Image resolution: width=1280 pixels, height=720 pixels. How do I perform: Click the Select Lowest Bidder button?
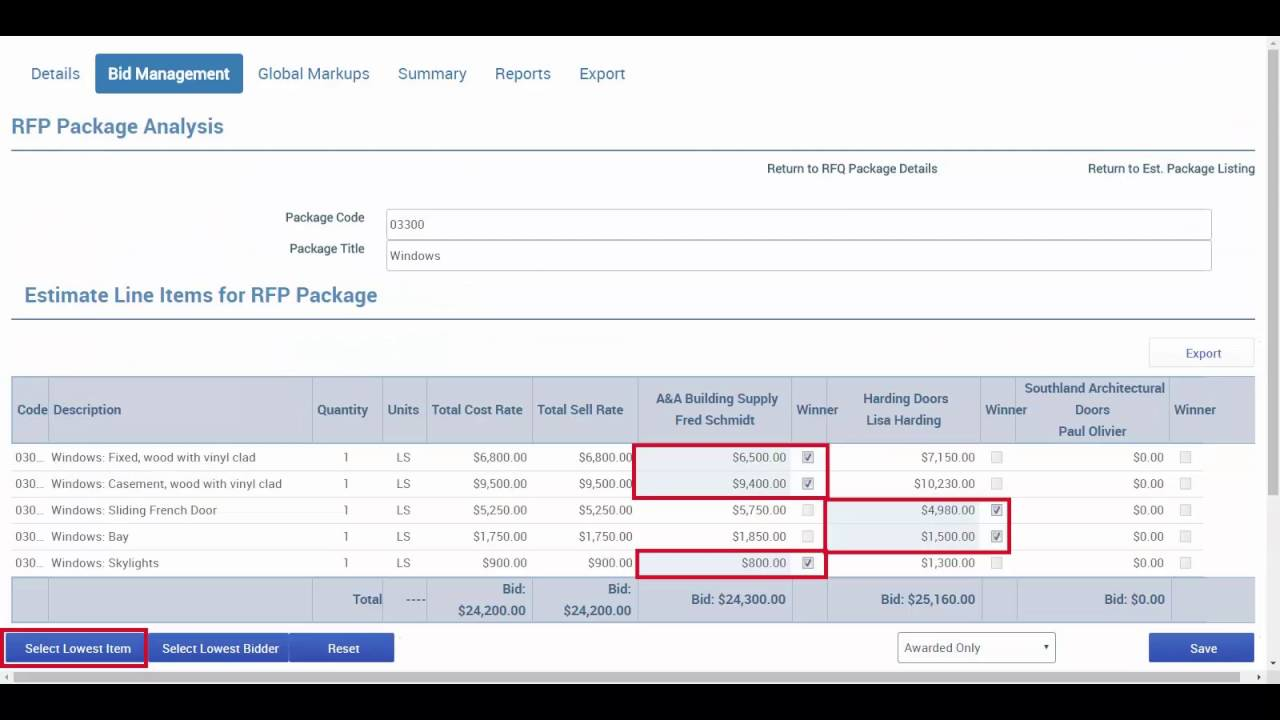(219, 648)
